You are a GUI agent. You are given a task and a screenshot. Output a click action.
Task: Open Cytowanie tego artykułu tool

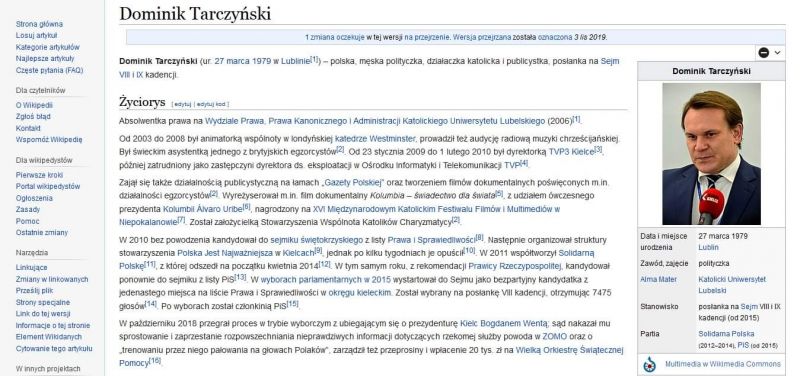coord(54,348)
